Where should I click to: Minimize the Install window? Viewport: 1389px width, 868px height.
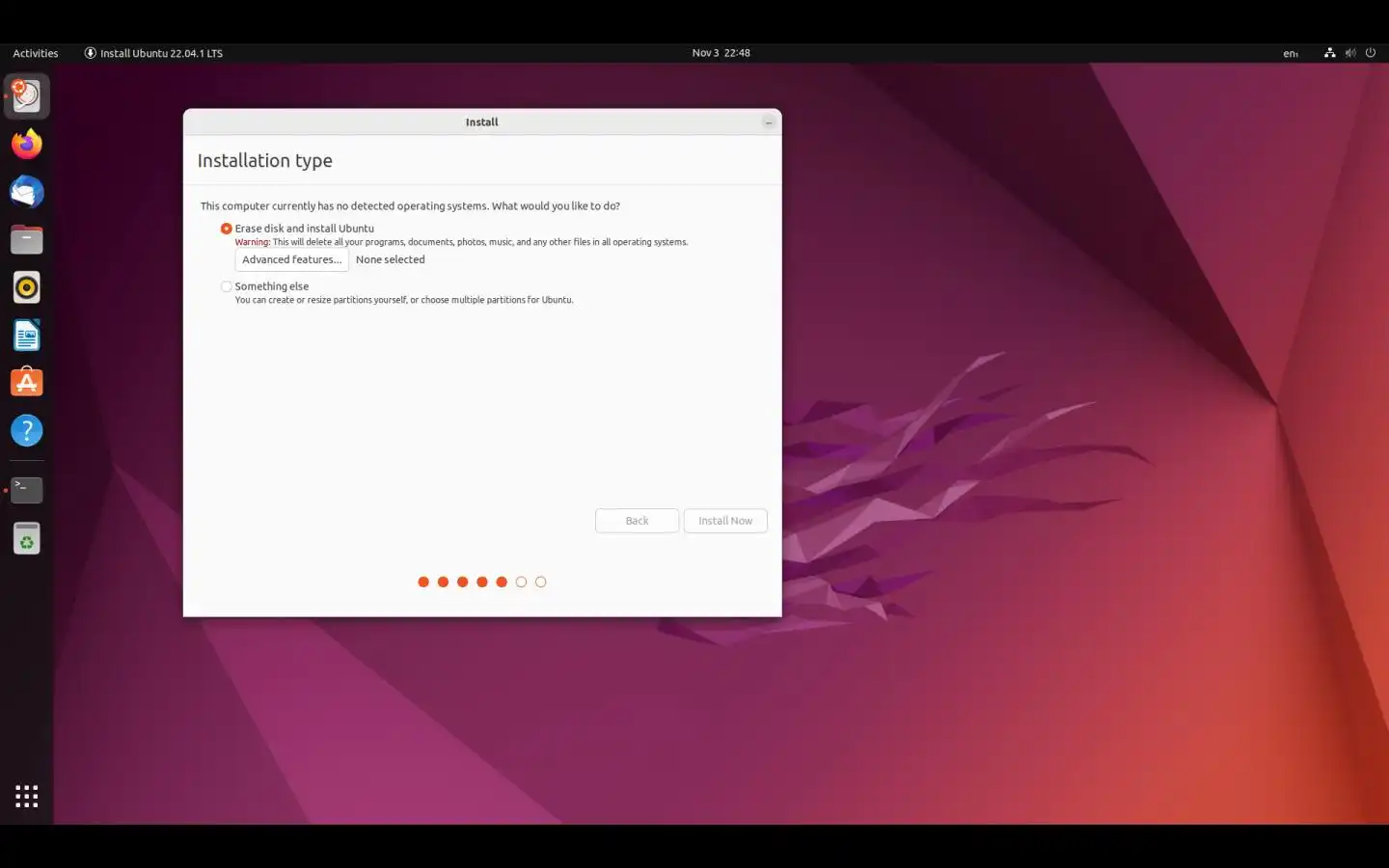(x=769, y=122)
